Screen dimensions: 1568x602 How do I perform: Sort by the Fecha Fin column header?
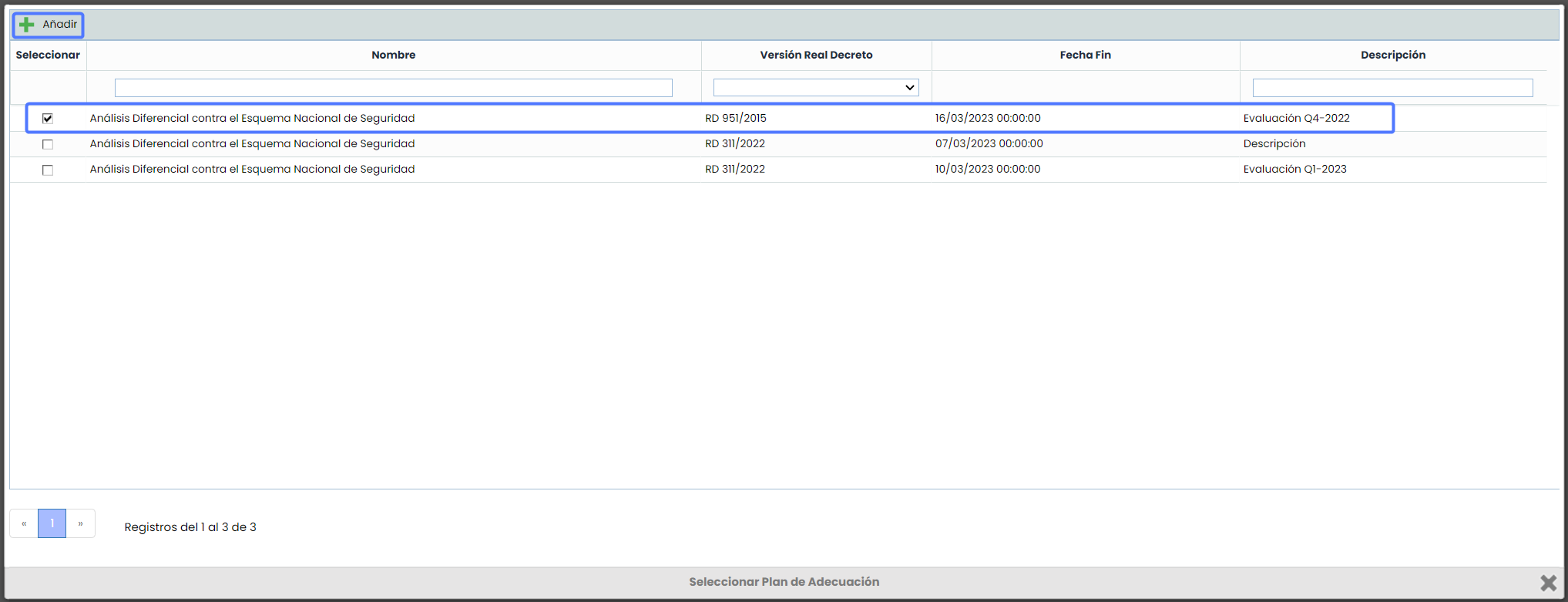click(1085, 55)
